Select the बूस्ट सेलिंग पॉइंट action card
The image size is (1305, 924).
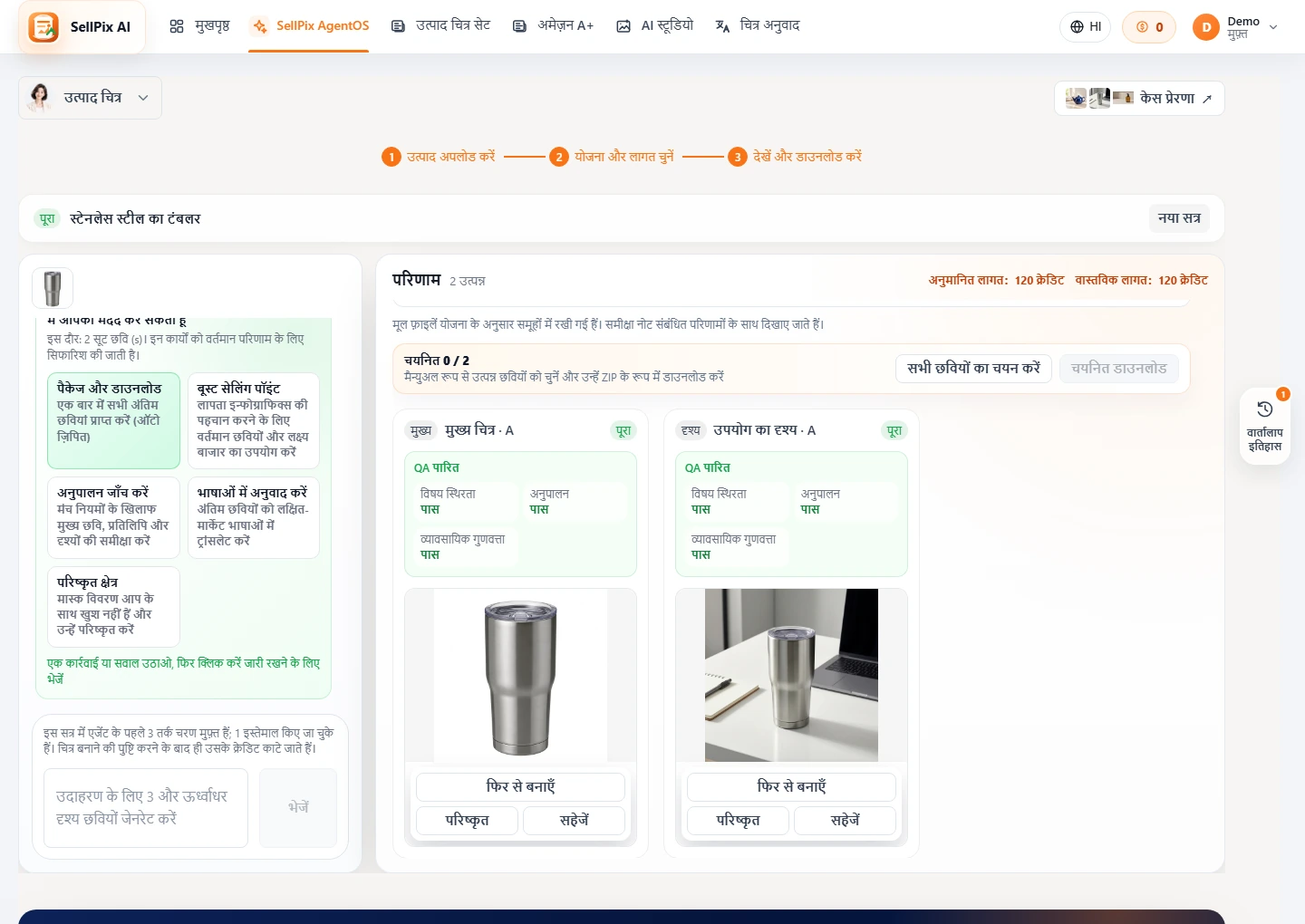(x=254, y=420)
